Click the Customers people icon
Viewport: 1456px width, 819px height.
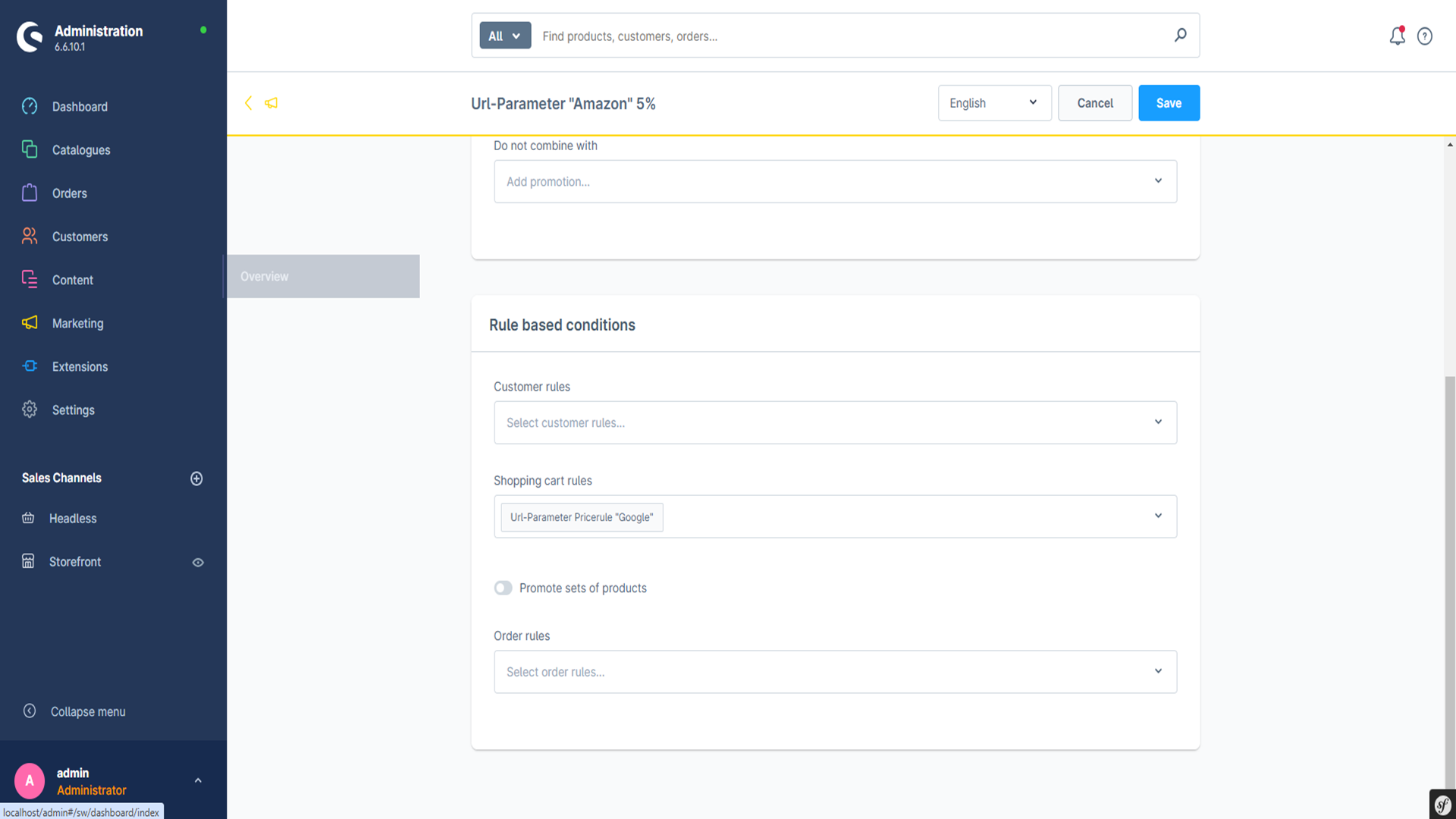(x=30, y=236)
